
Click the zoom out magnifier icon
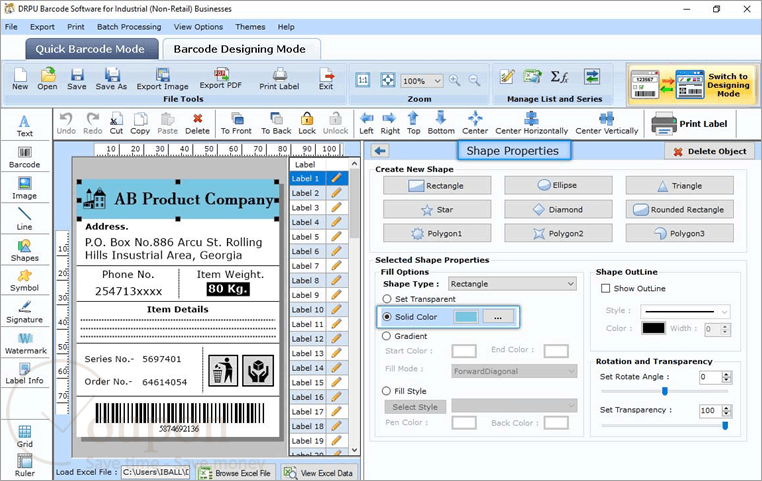click(474, 80)
